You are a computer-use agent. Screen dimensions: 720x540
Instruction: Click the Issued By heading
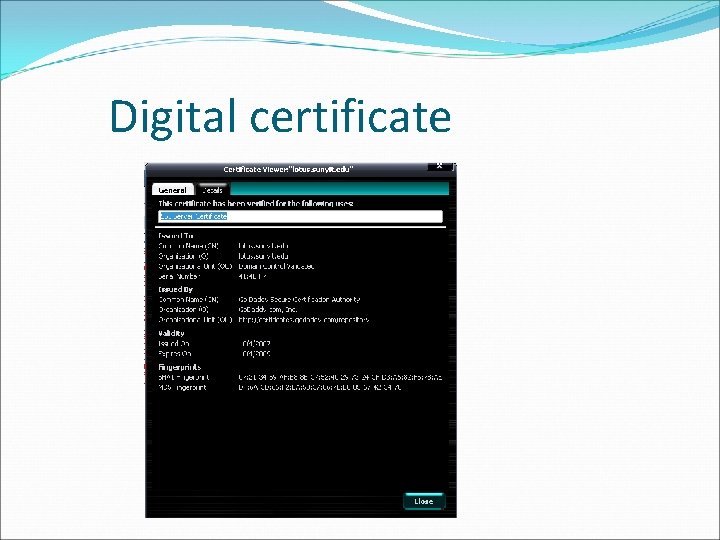coord(175,289)
